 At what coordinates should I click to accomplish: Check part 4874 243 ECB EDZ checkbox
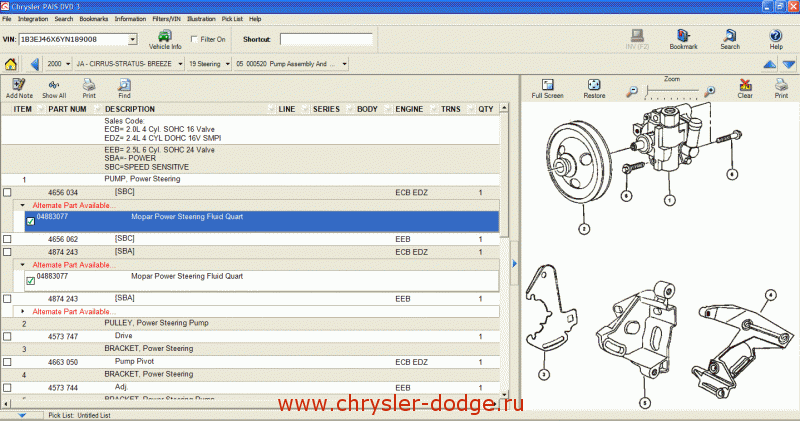pyautogui.click(x=7, y=252)
